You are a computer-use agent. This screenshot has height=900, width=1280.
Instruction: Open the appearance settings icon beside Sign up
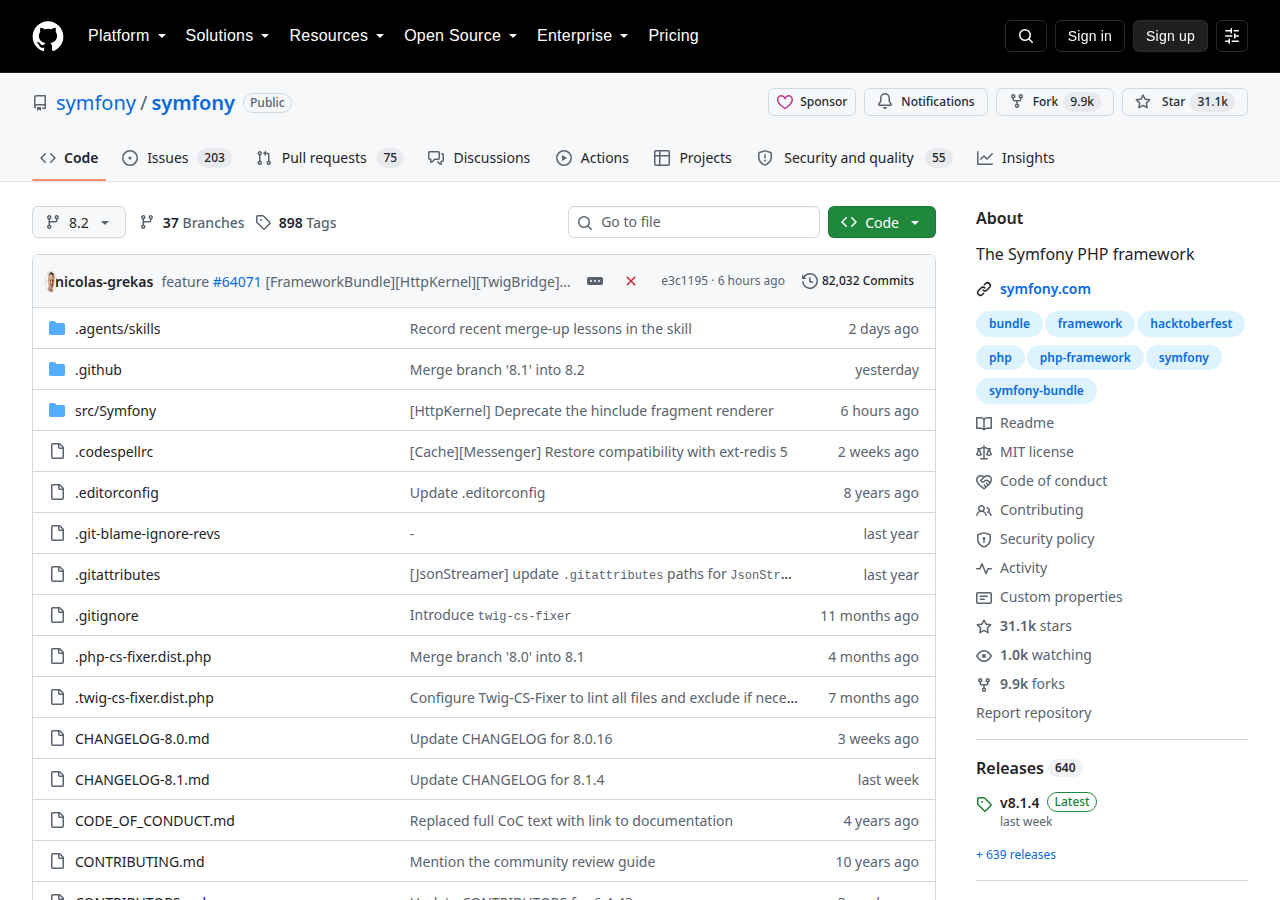point(1232,36)
